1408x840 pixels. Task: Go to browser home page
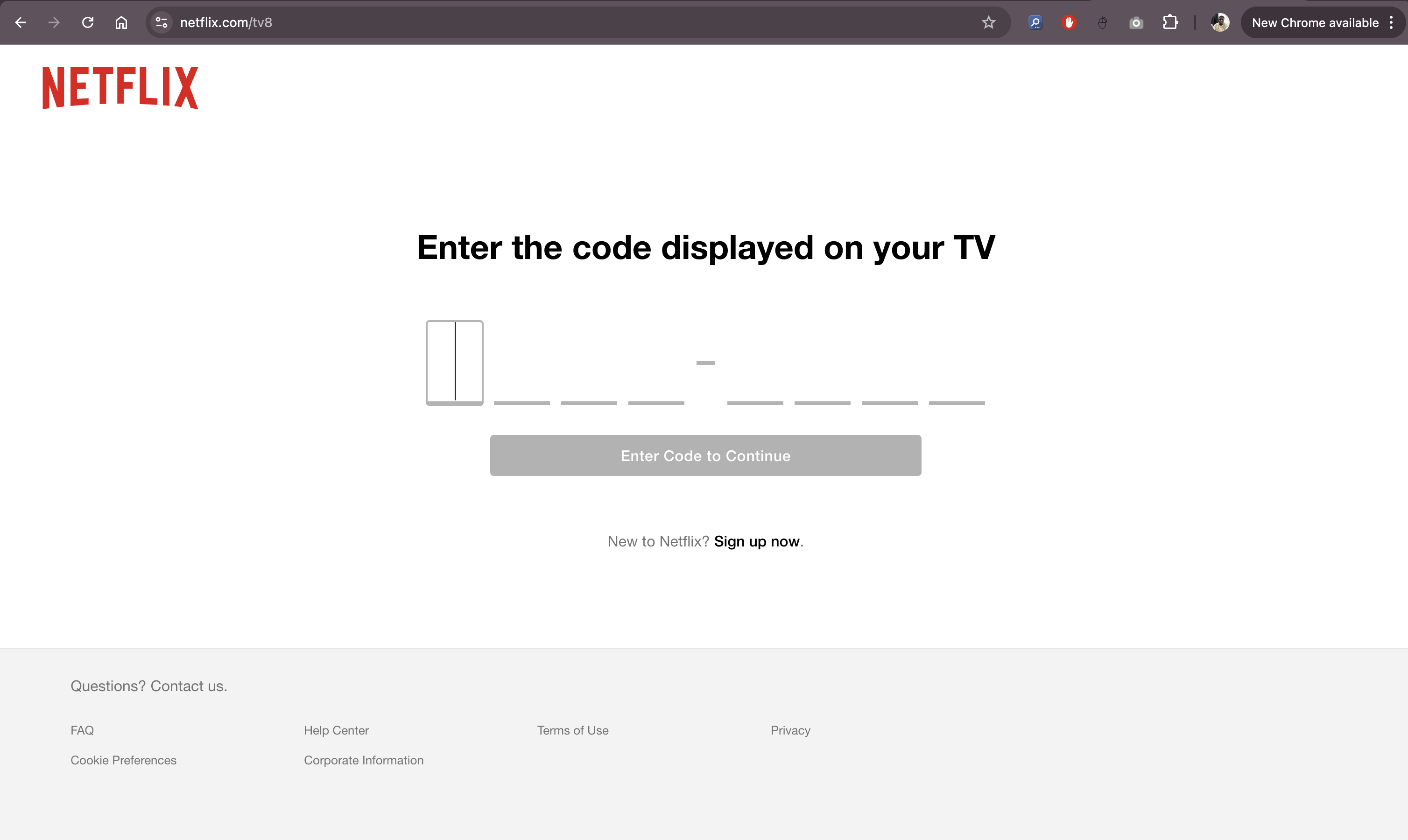click(x=121, y=23)
